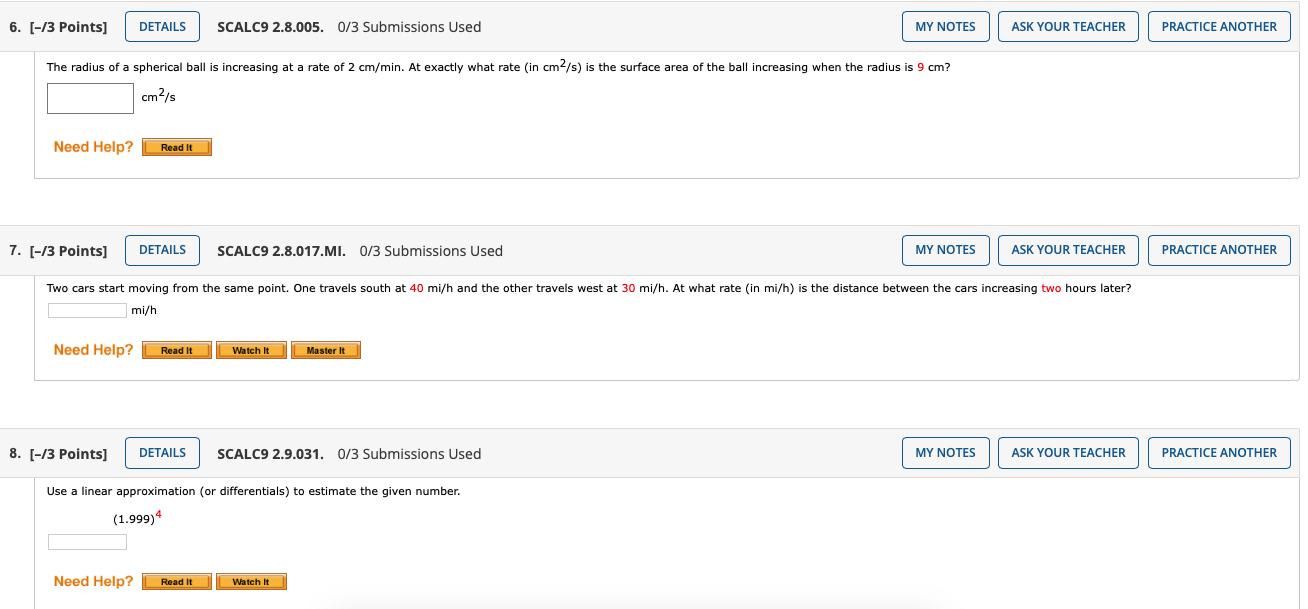Open the Watch It video for problem 7
Image resolution: width=1308 pixels, height=609 pixels.
coord(251,350)
